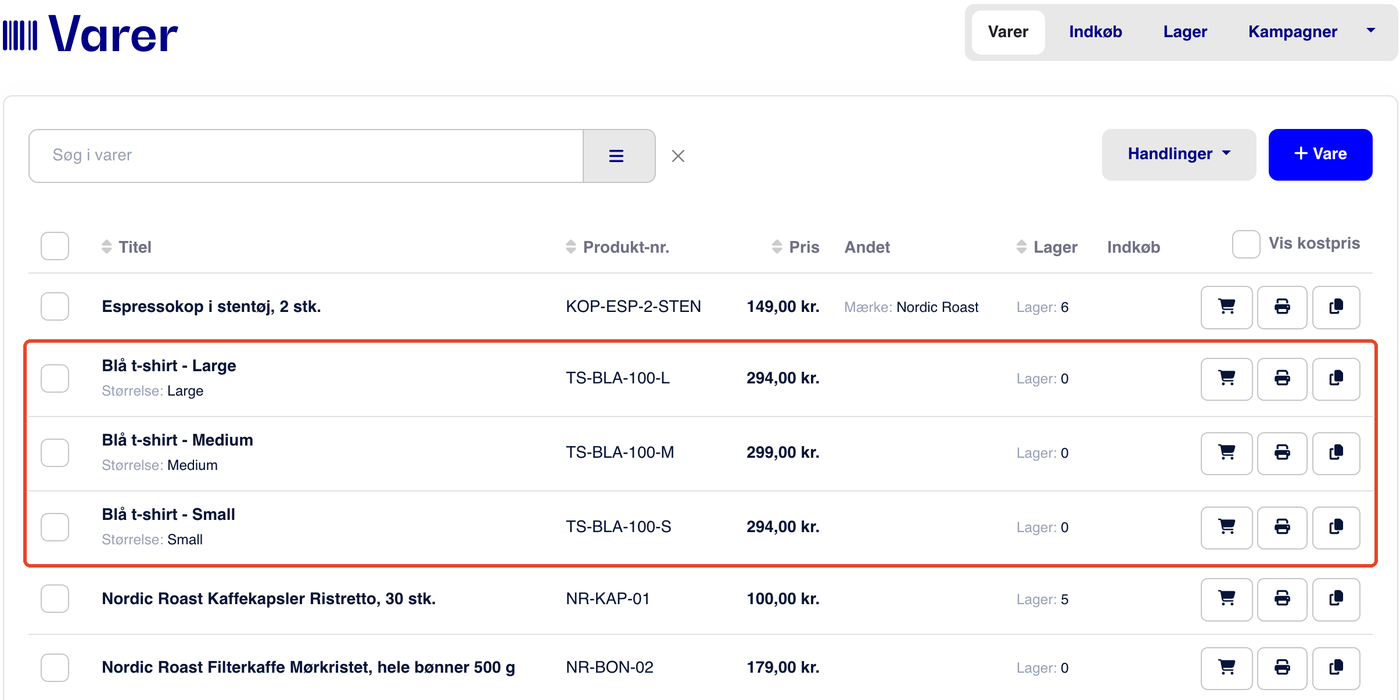Image resolution: width=1400 pixels, height=700 pixels.
Task: Click print icon for Espressokop i stentøj row
Action: pos(1282,307)
